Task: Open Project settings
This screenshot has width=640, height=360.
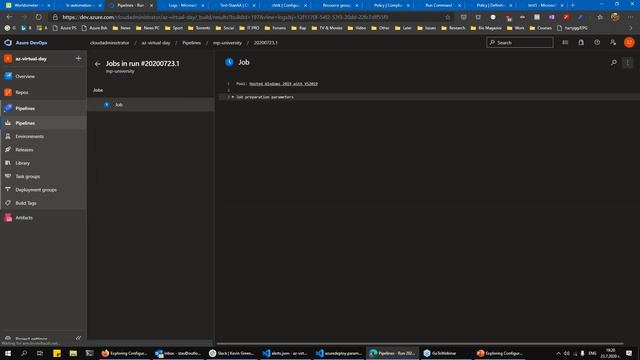Action: tap(31, 339)
